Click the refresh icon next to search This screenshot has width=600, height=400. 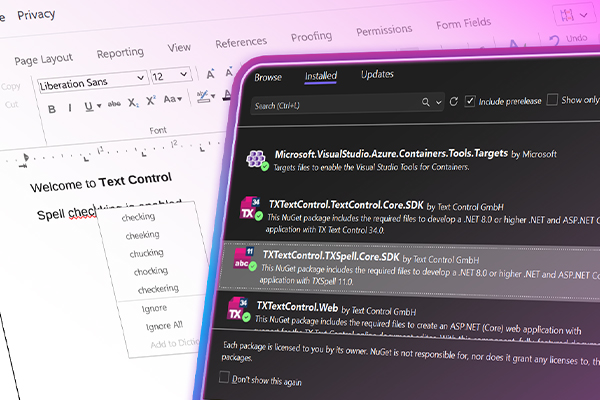(x=454, y=101)
